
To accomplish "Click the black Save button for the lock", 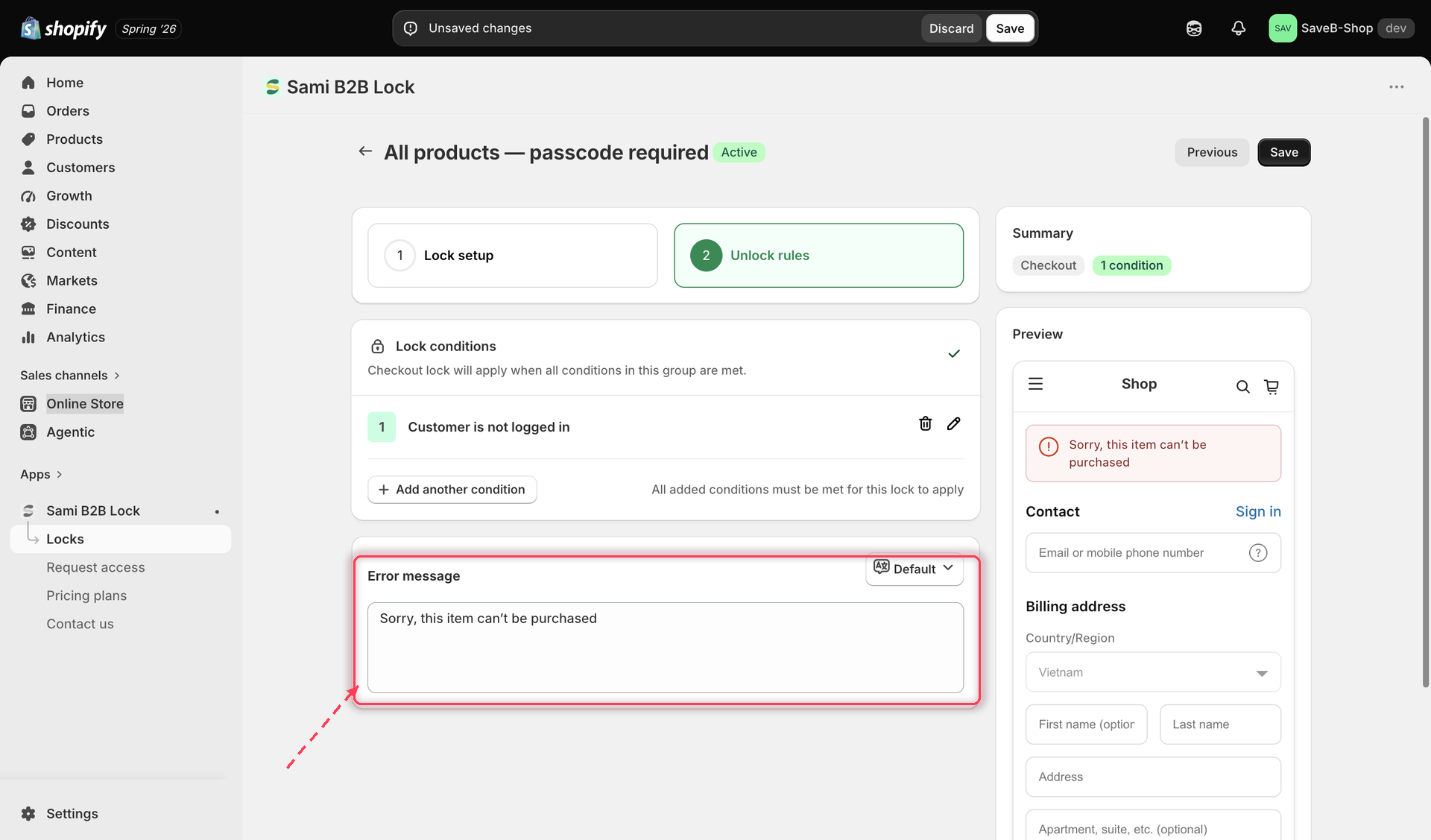I will point(1283,153).
